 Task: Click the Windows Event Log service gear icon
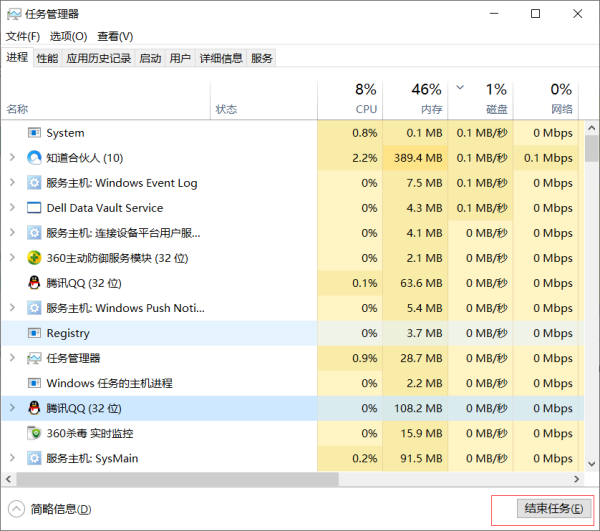click(x=34, y=183)
